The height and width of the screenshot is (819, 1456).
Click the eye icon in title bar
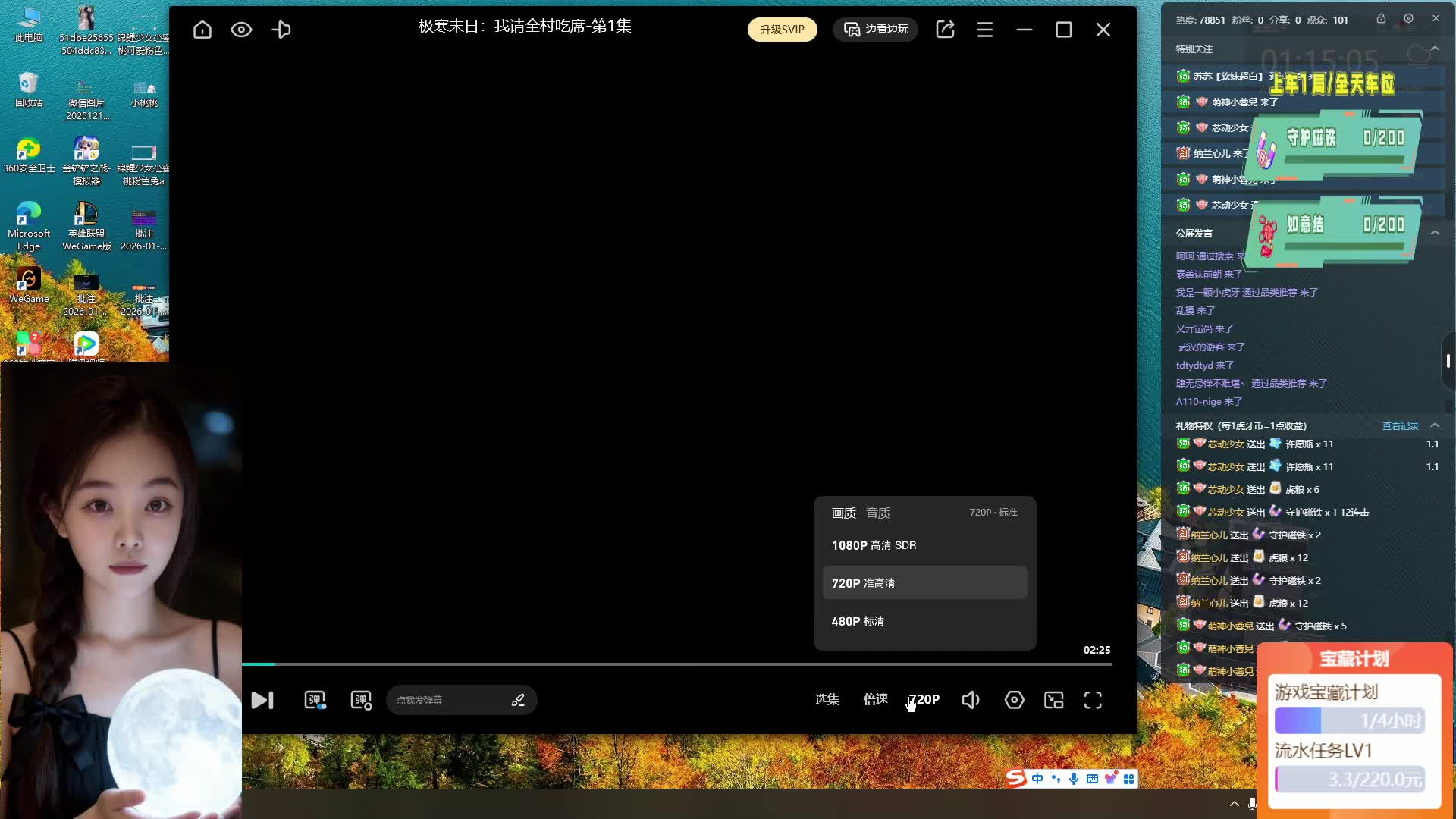pos(241,30)
